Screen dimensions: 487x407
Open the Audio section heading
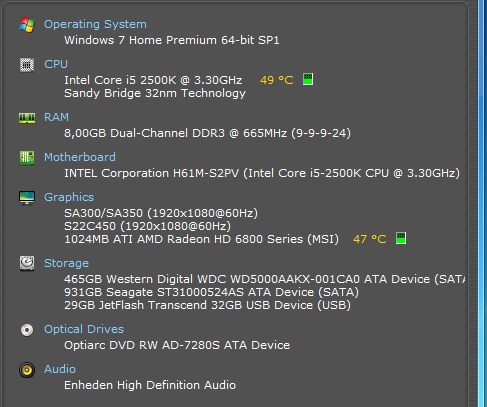coord(60,369)
